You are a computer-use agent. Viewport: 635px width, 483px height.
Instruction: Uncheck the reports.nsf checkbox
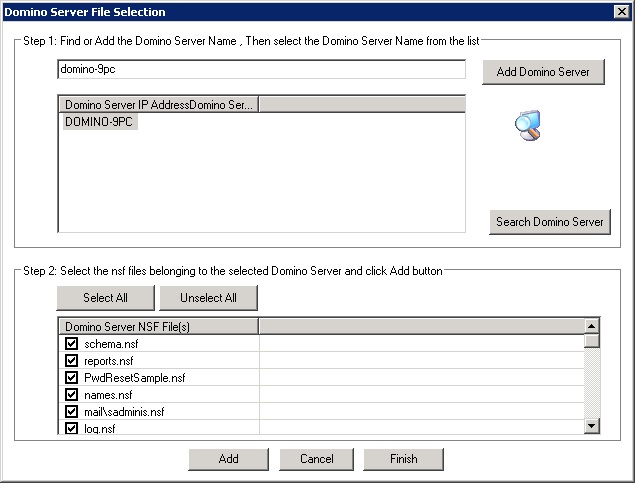click(x=71, y=360)
